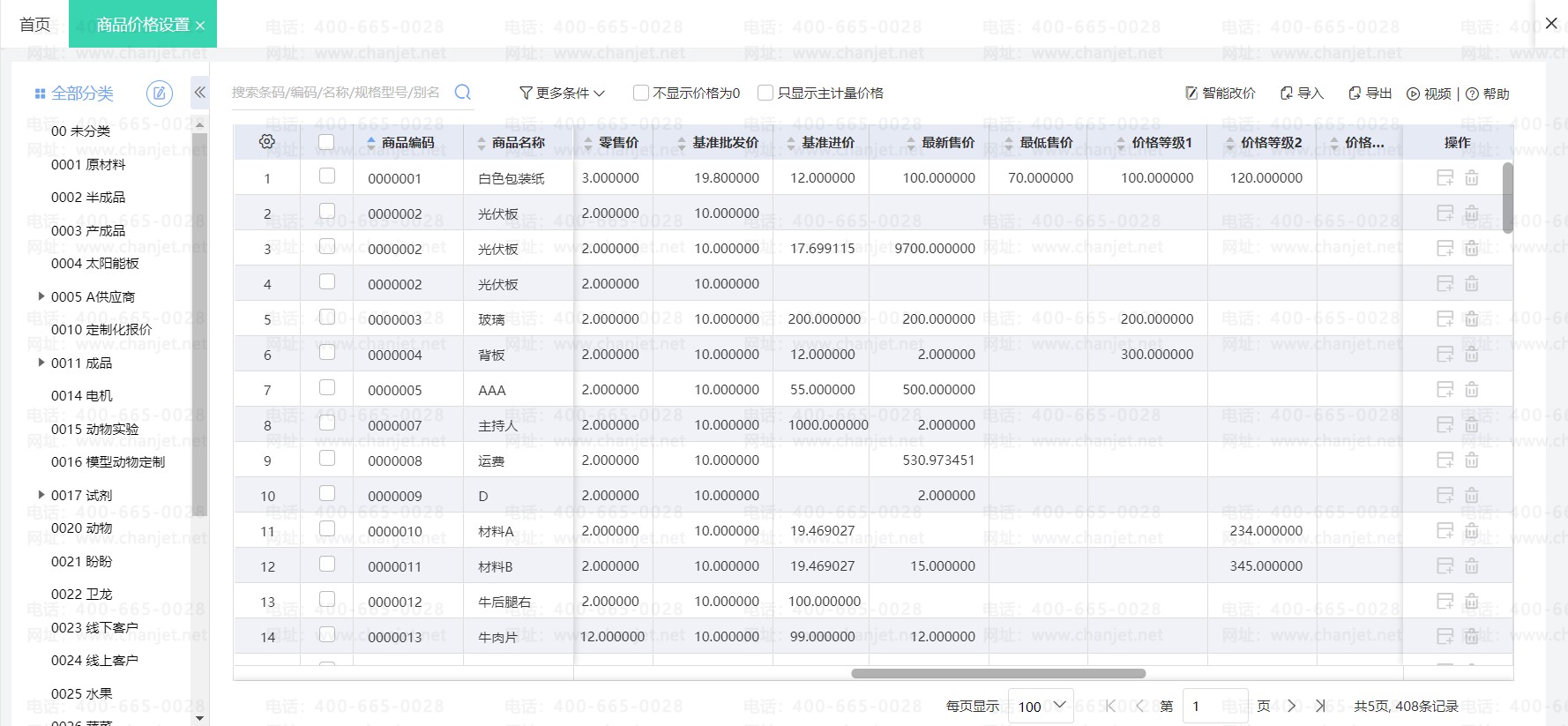1568x726 pixels.
Task: Click the page number input field
Action: click(1214, 706)
